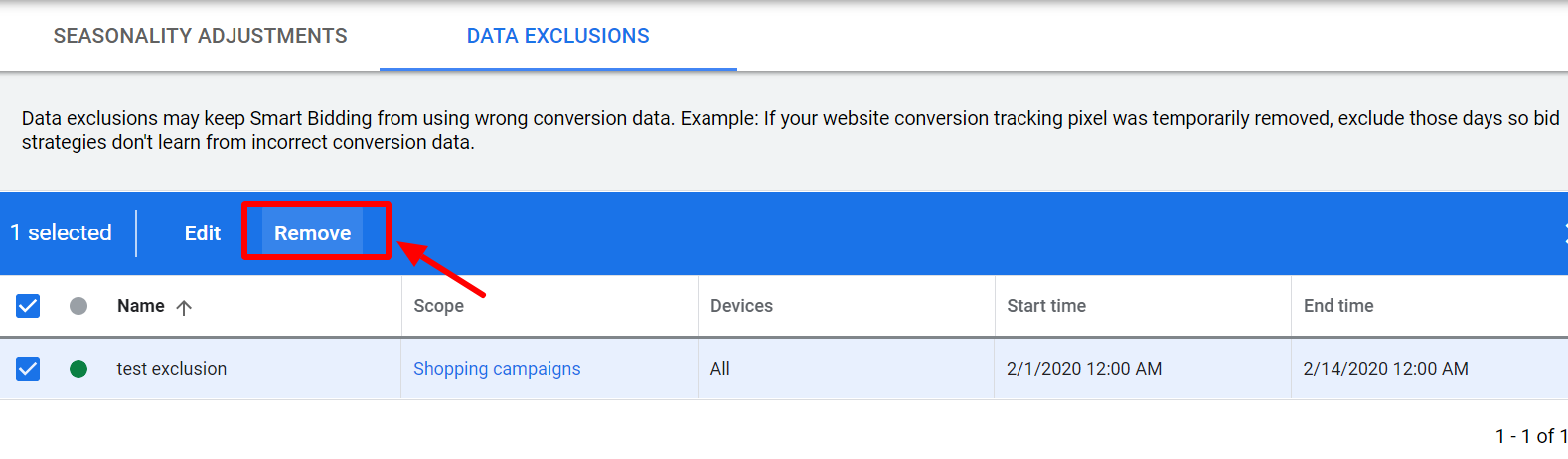Select the test exclusion name cell
The image size is (1568, 459).
pos(172,369)
